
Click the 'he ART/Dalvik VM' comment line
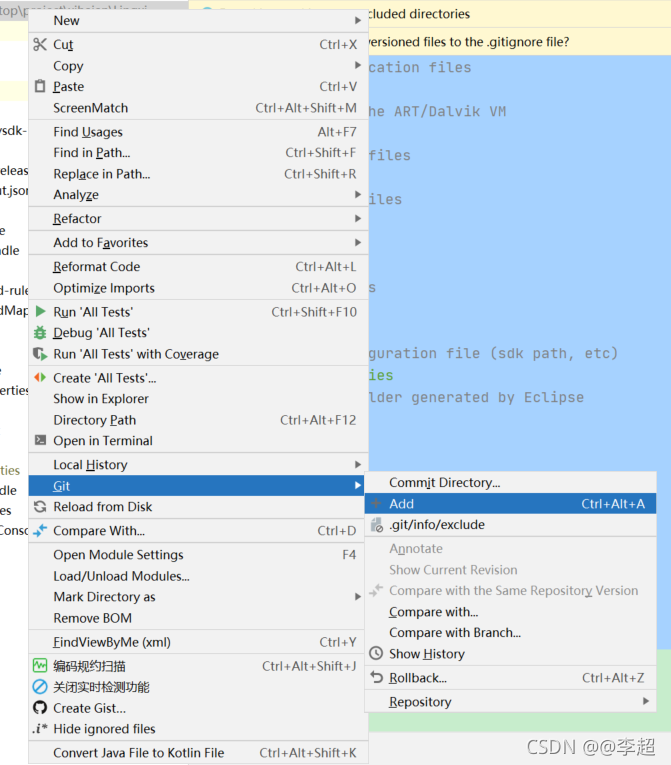tap(438, 111)
